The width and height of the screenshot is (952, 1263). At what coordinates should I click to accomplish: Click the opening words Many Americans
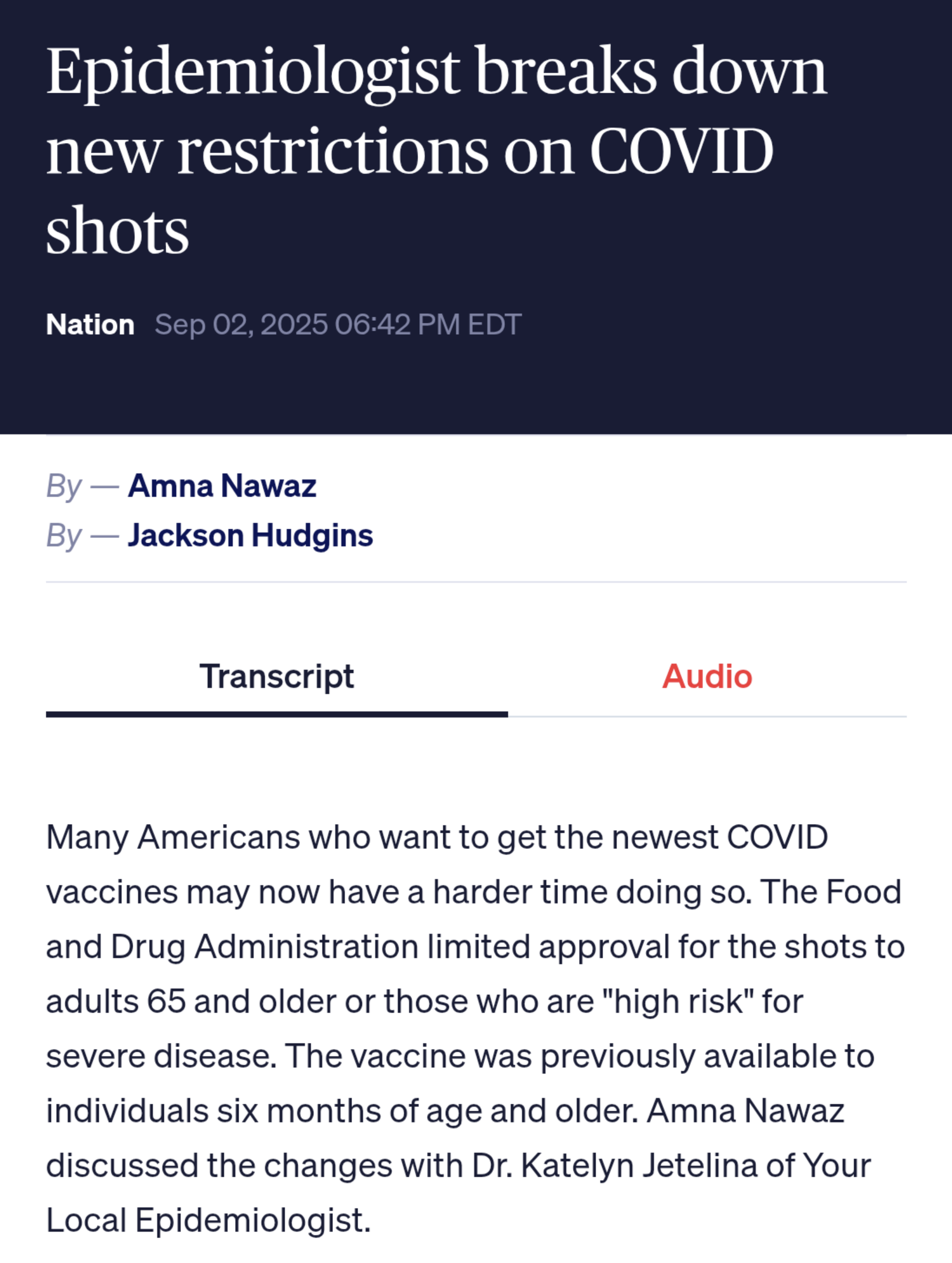click(x=173, y=837)
